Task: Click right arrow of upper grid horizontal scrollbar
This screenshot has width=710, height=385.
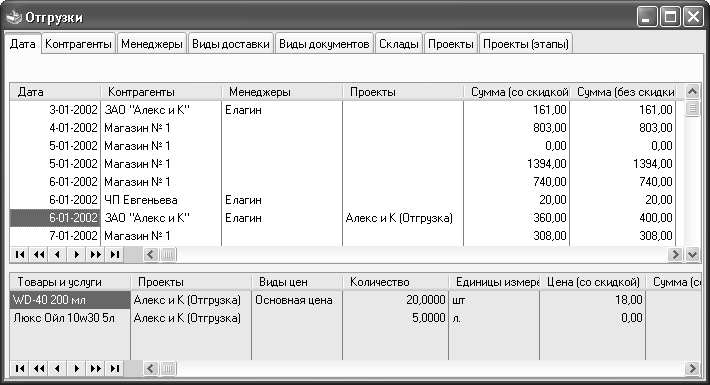Action: point(675,255)
